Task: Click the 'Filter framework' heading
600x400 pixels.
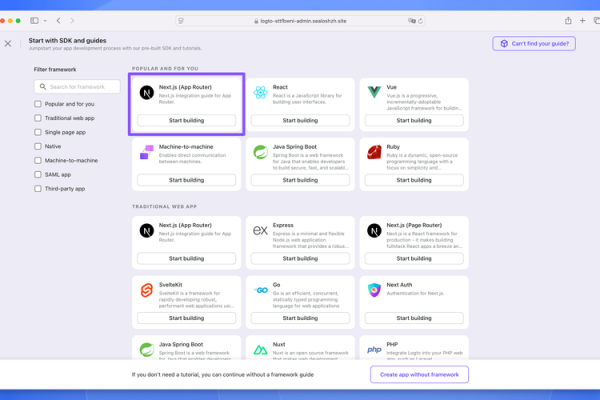Action: pyautogui.click(x=55, y=69)
